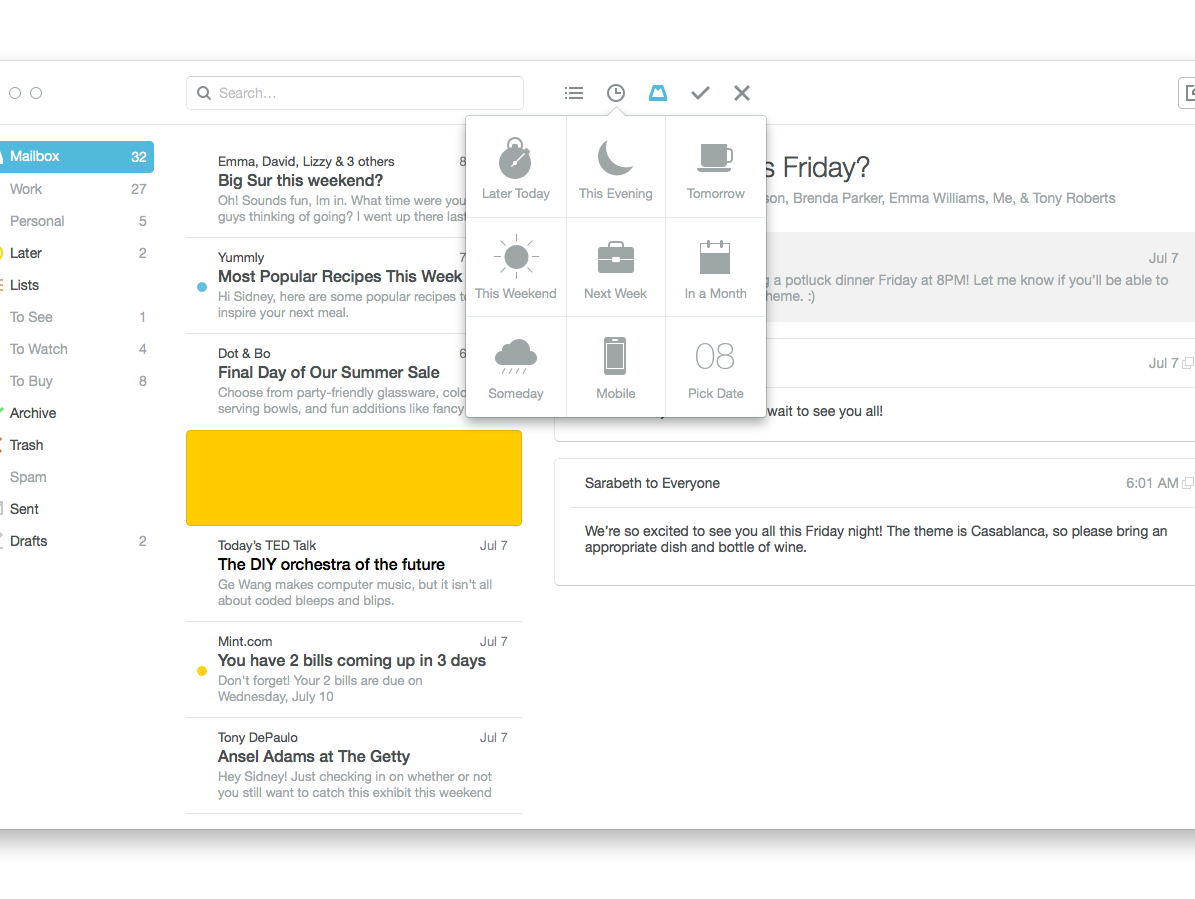Select the first circle selection control top left

[x=15, y=92]
